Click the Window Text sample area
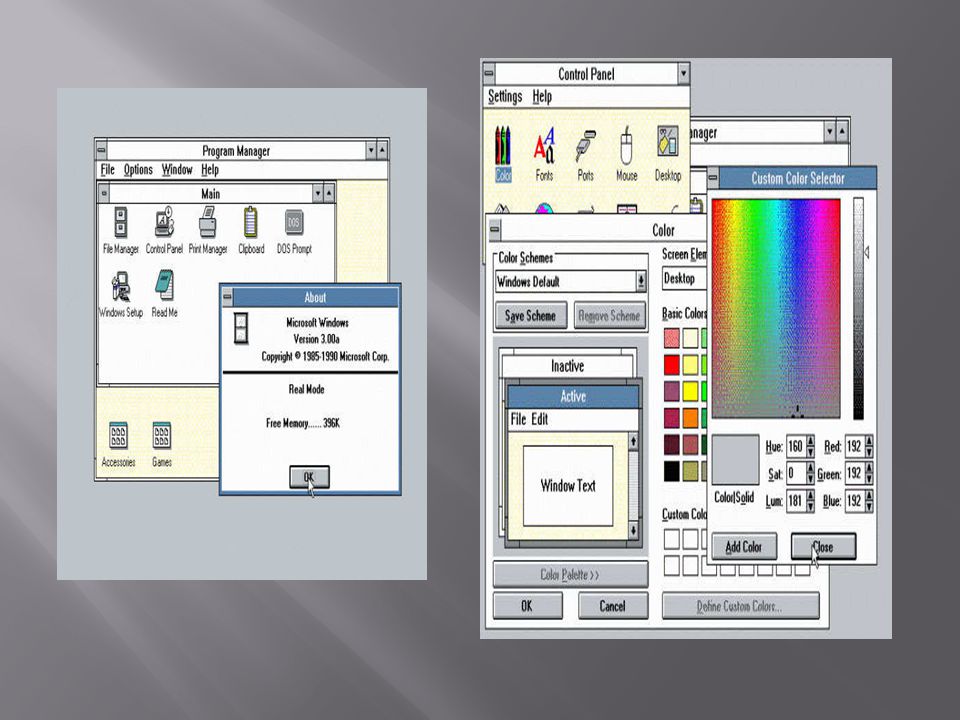Image resolution: width=960 pixels, height=720 pixels. 568,486
